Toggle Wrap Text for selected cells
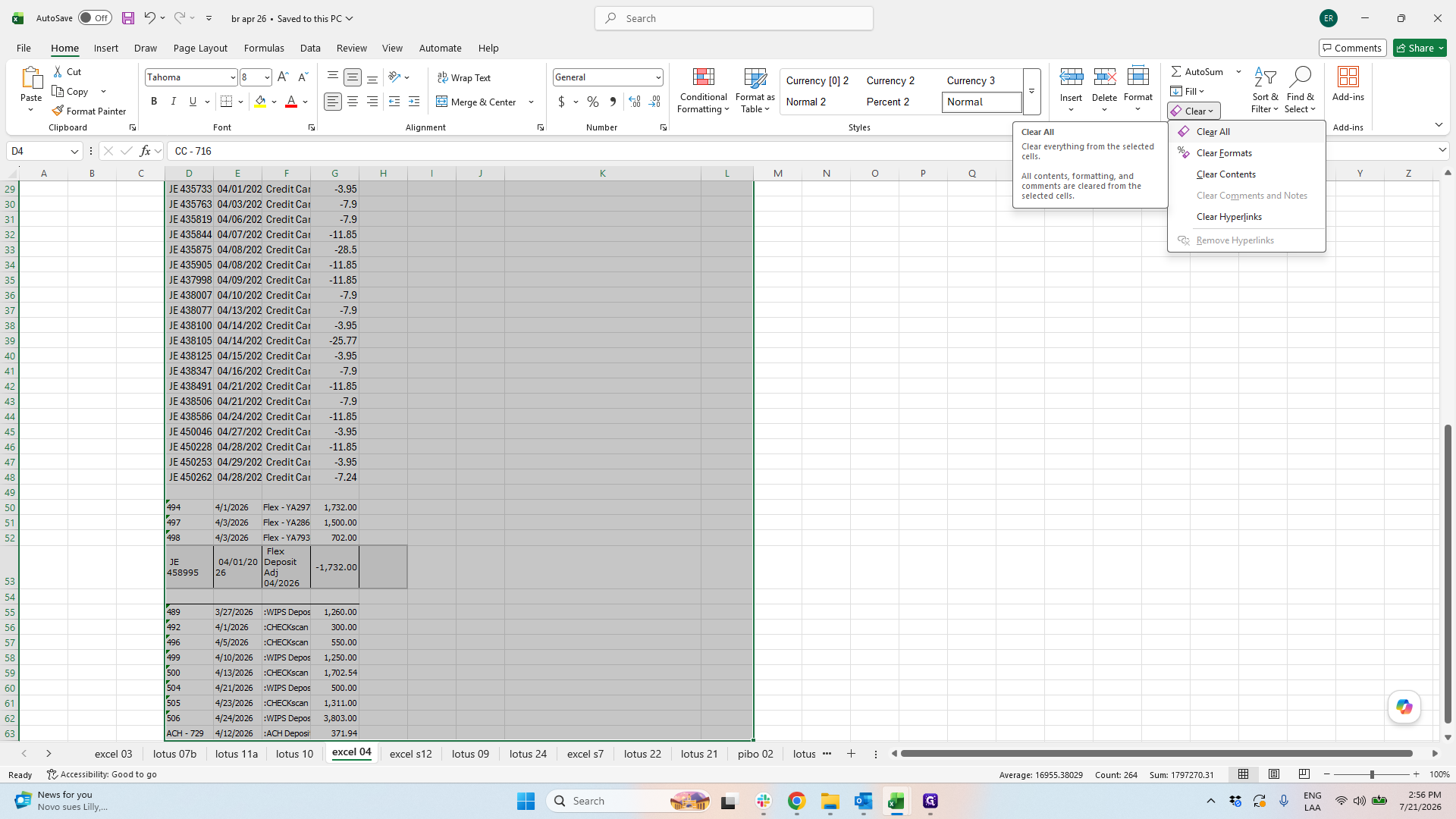 (464, 78)
